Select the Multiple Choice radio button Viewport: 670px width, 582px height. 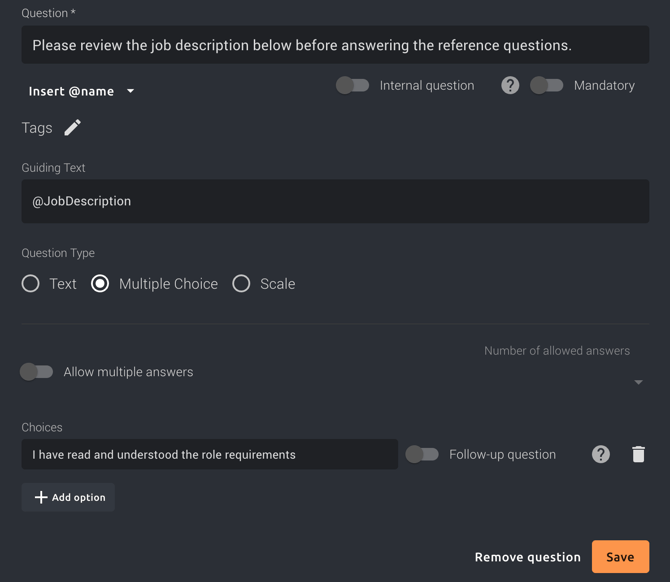[100, 284]
